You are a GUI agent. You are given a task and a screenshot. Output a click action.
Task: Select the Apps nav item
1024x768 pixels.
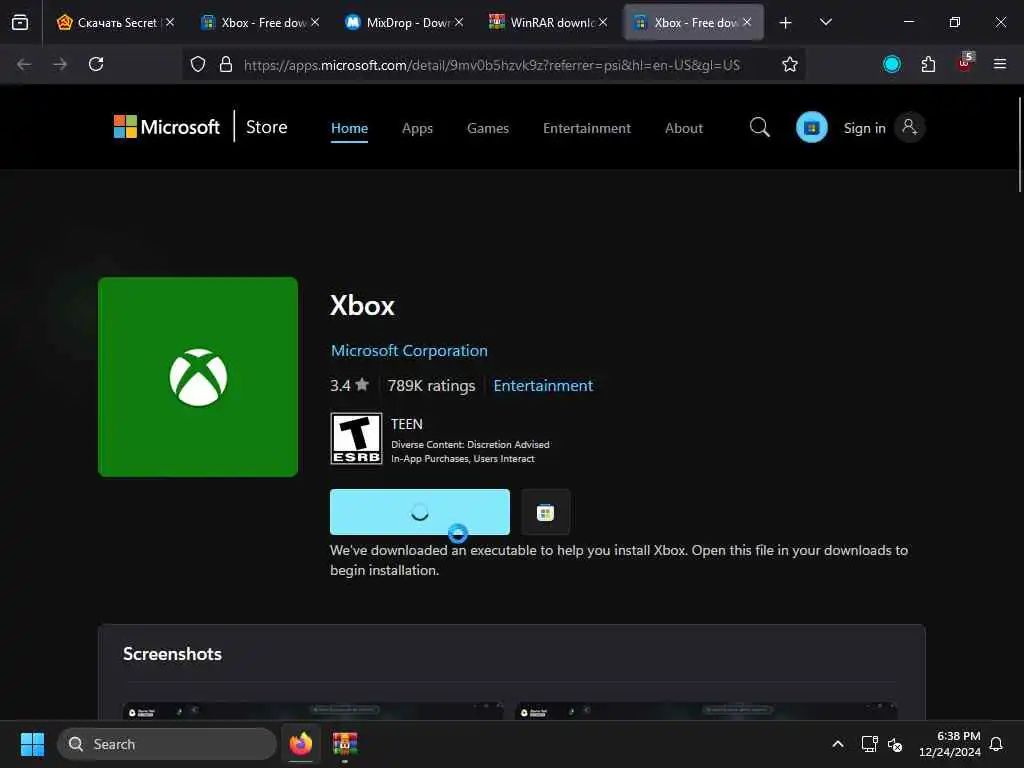[417, 128]
